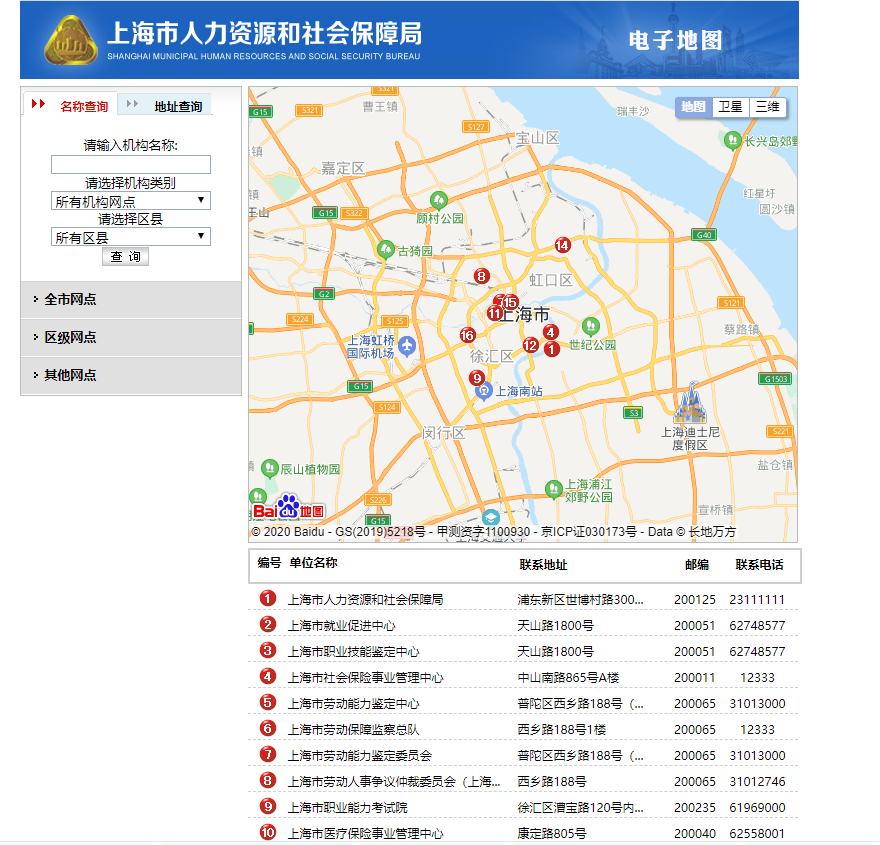This screenshot has width=880, height=845.
Task: Click list badge 10 for 医疗保险事业管理中心
Action: pos(268,832)
